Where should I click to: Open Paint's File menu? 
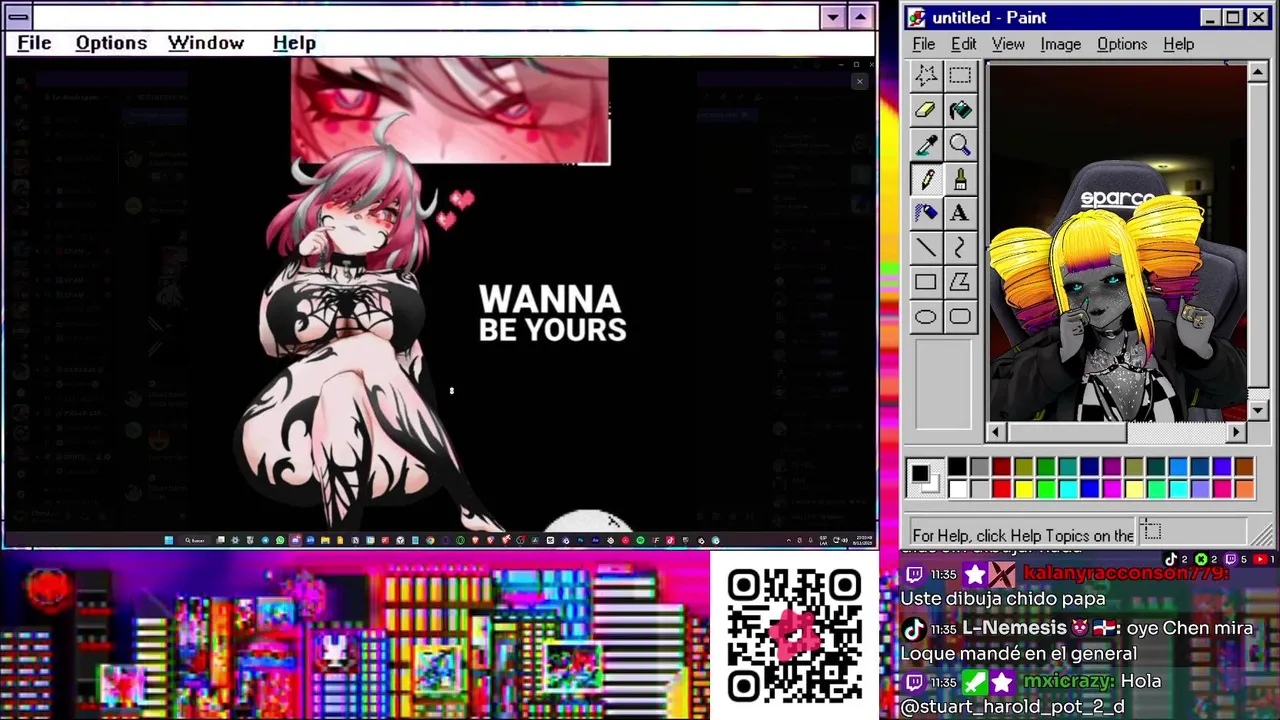924,44
